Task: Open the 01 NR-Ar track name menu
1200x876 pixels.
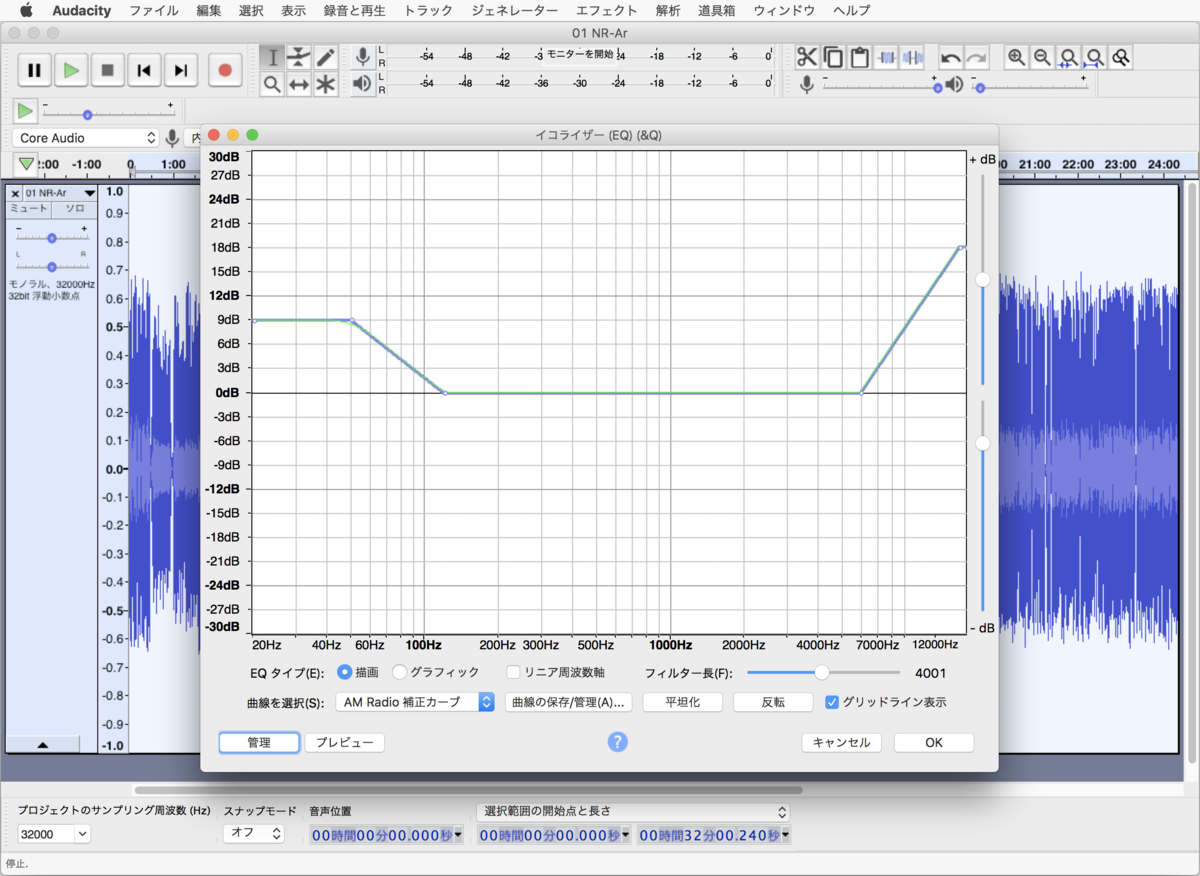Action: tap(60, 193)
